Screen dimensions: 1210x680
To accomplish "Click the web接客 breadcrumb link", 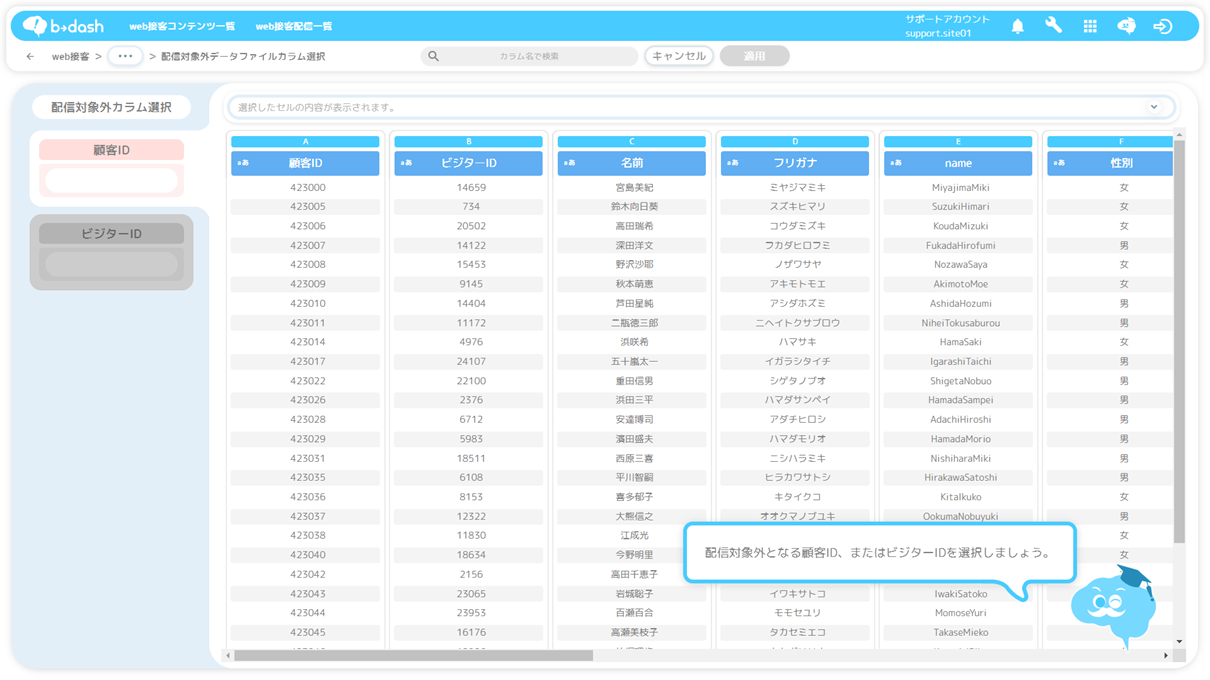I will pyautogui.click(x=70, y=57).
